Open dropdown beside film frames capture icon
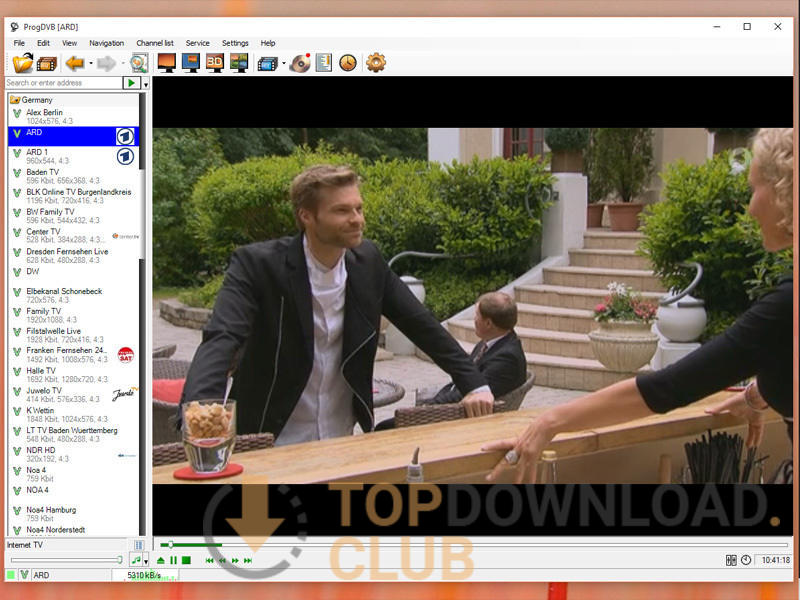Image resolution: width=800 pixels, height=600 pixels. [284, 64]
